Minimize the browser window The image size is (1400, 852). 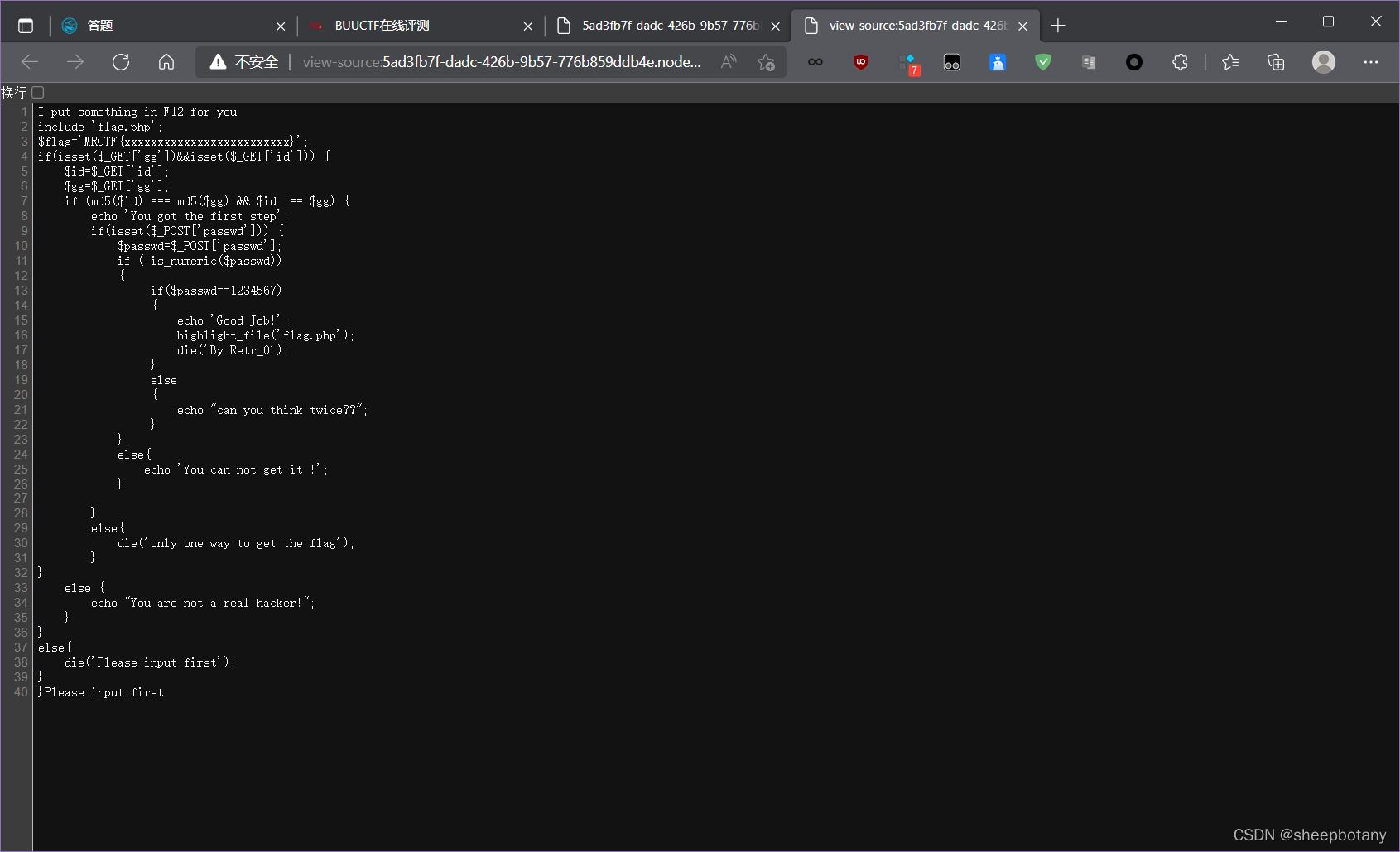coord(1281,22)
